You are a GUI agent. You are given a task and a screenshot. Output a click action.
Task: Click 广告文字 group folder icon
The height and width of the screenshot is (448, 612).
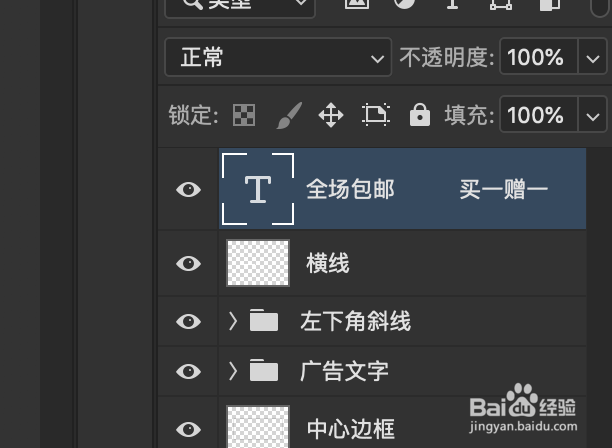click(264, 370)
